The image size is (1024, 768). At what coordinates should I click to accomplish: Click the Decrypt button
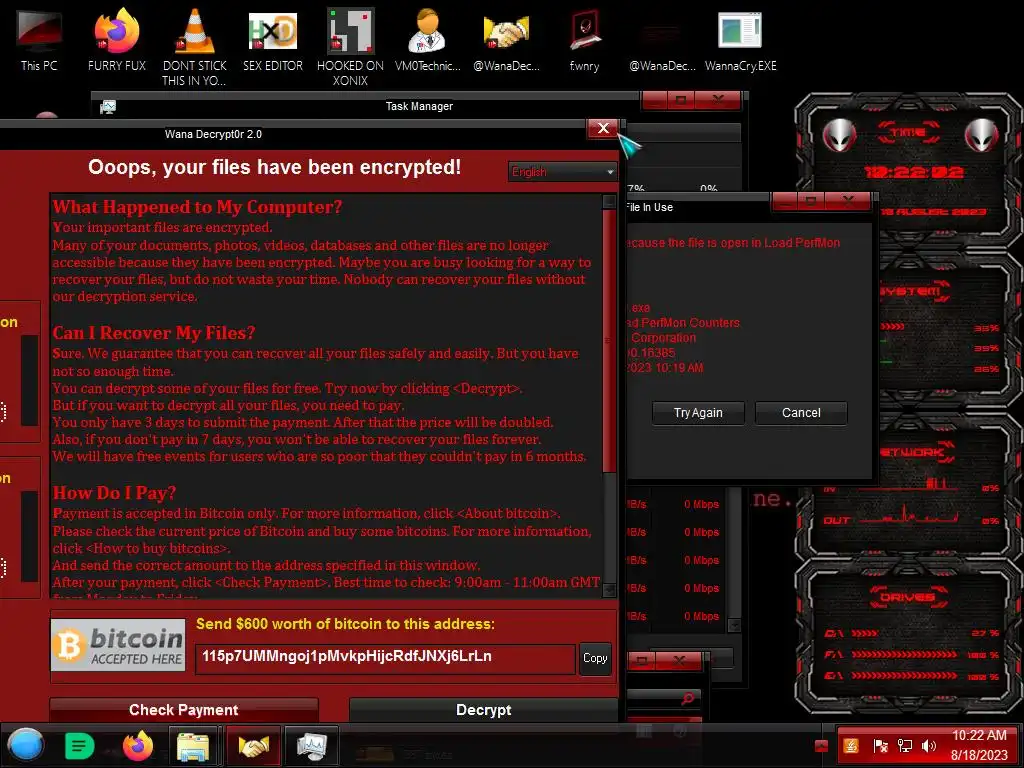483,710
